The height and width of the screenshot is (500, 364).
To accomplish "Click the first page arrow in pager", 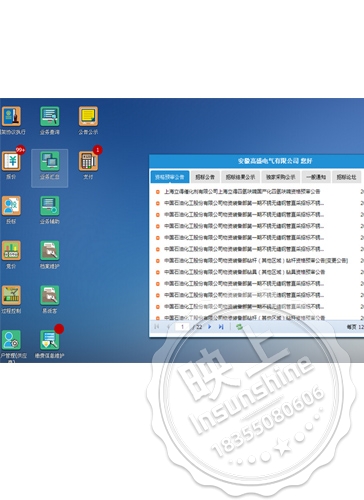I will [x=157, y=327].
